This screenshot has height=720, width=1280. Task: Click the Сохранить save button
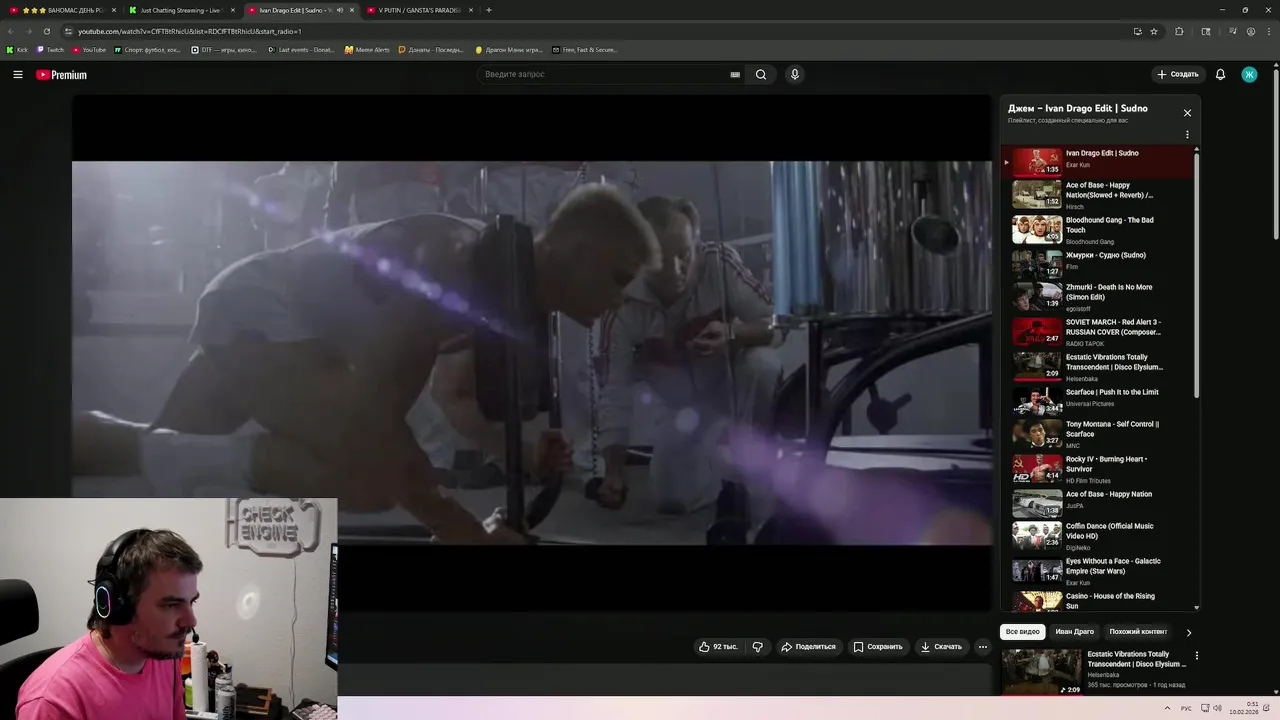(x=878, y=647)
